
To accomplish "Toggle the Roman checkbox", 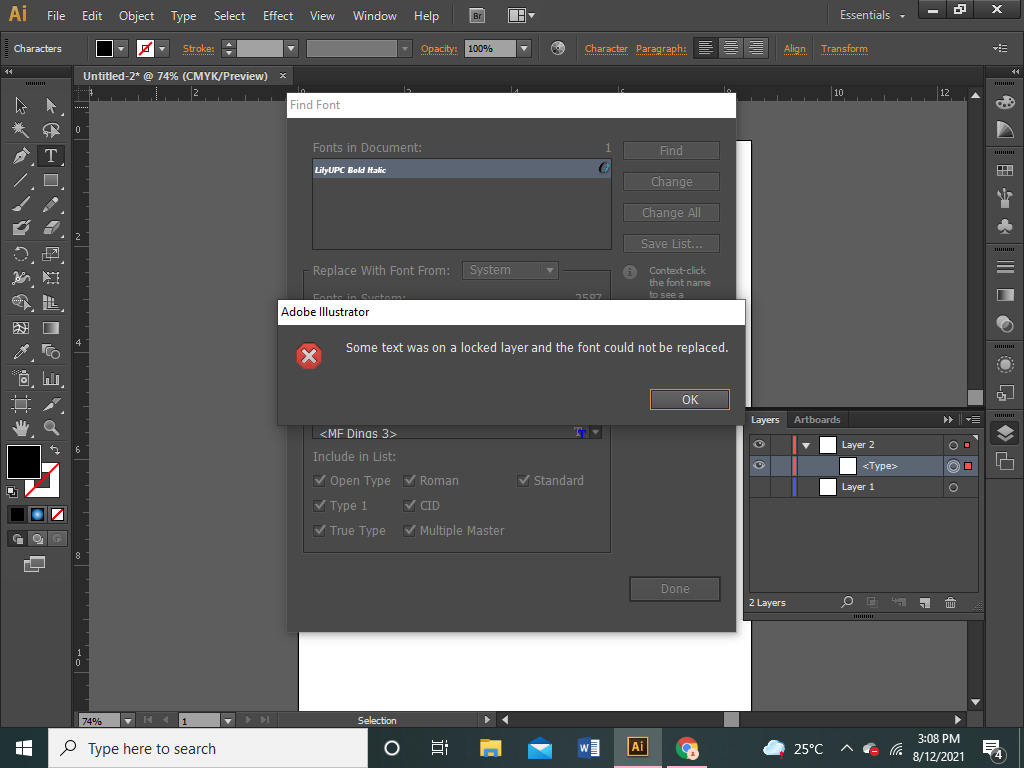I will (x=409, y=481).
